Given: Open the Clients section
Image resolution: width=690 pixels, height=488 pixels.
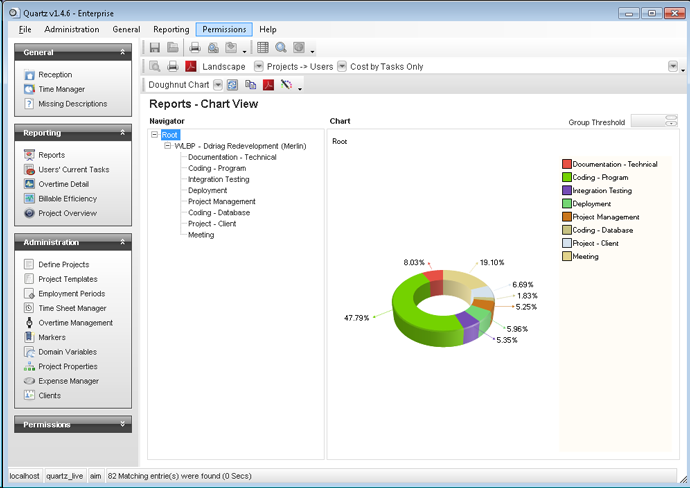Looking at the screenshot, I should 49,396.
